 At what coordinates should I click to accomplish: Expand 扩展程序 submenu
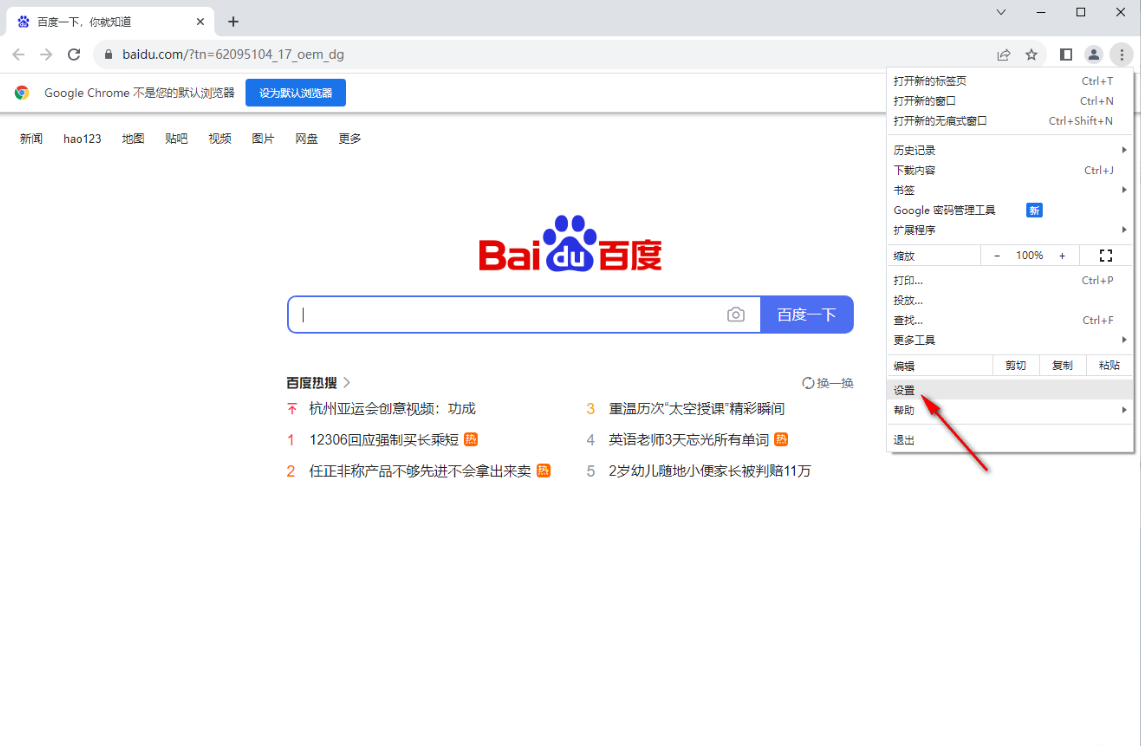1010,230
